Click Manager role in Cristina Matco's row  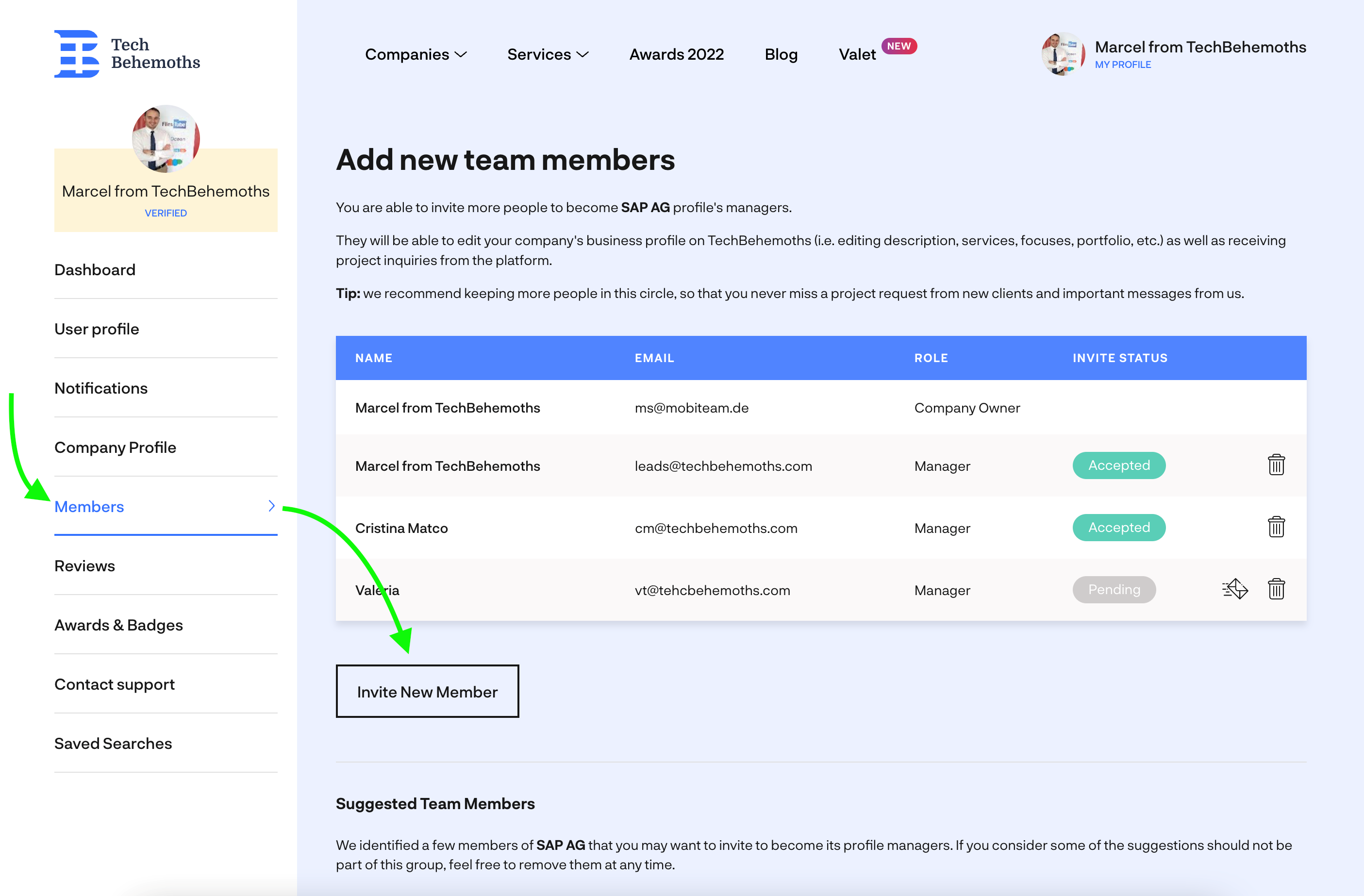click(x=942, y=528)
